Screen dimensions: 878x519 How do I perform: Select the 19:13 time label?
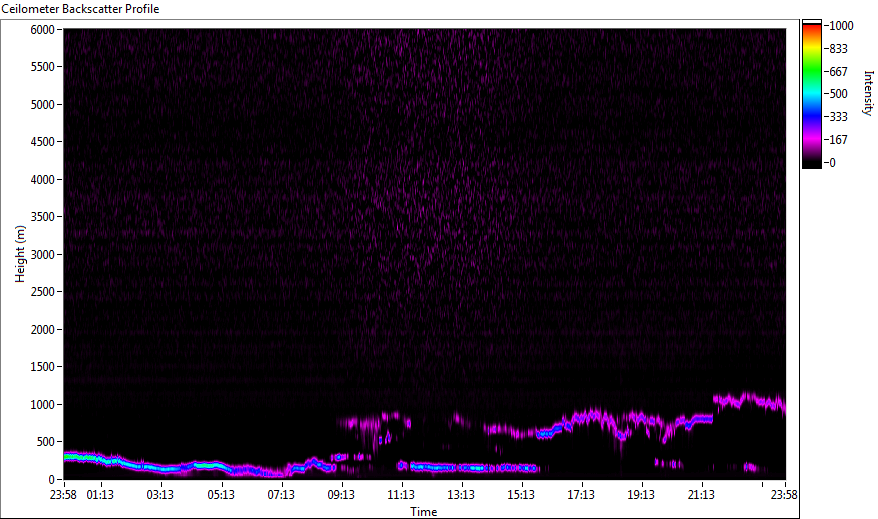tap(641, 495)
